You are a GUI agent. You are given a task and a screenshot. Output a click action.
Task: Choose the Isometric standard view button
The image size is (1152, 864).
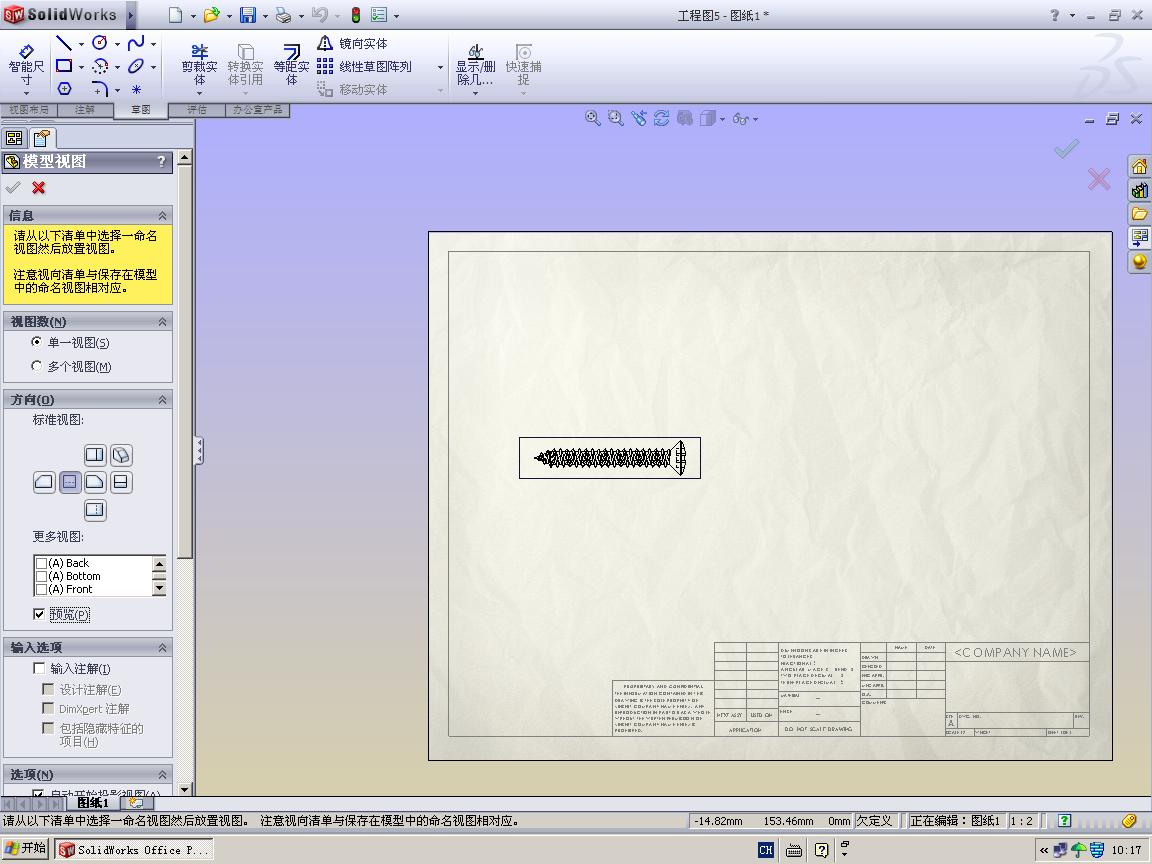pos(121,455)
